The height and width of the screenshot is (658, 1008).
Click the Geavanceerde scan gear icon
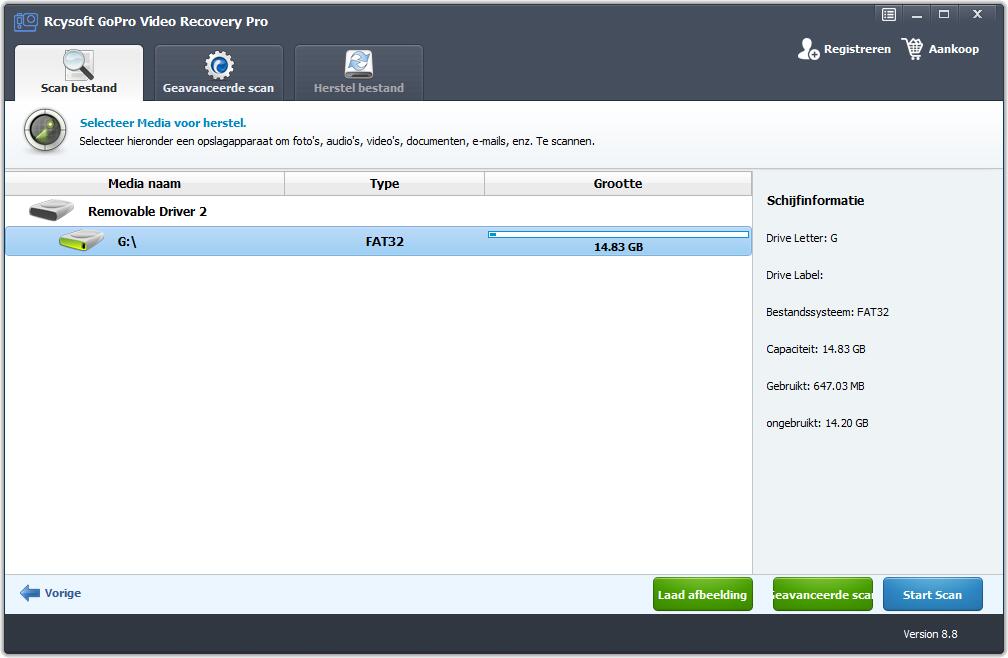(219, 65)
